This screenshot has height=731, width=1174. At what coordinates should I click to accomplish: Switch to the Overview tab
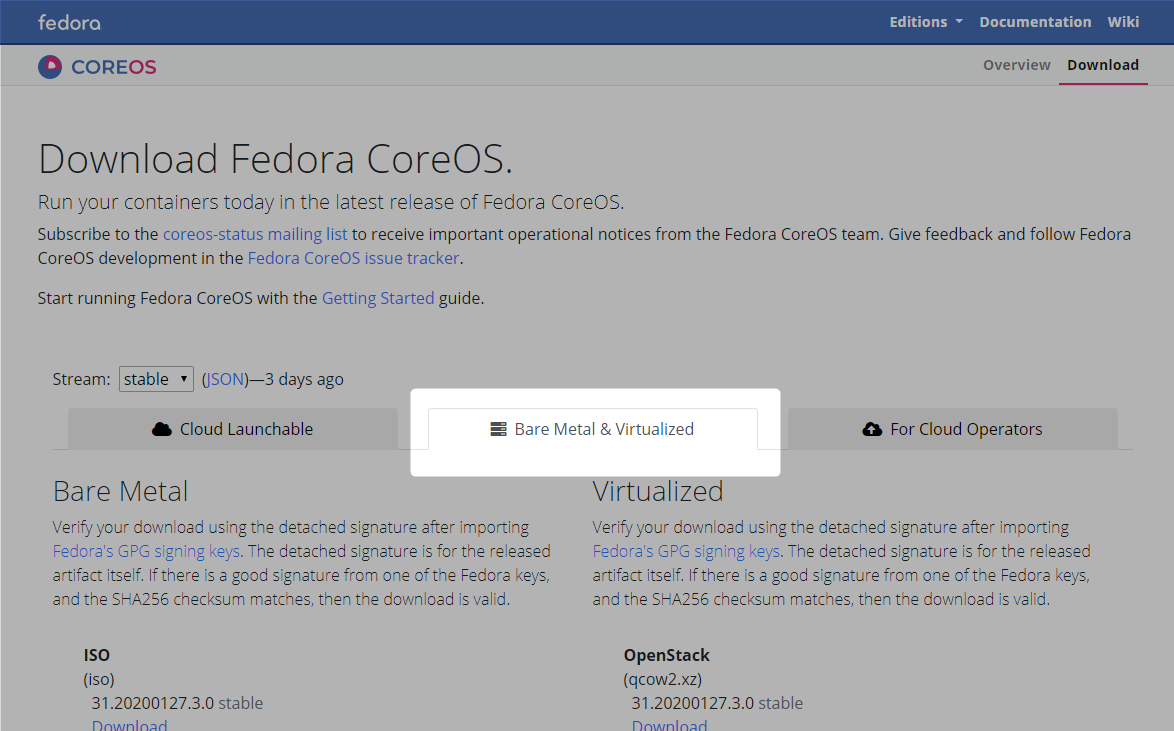click(1016, 65)
